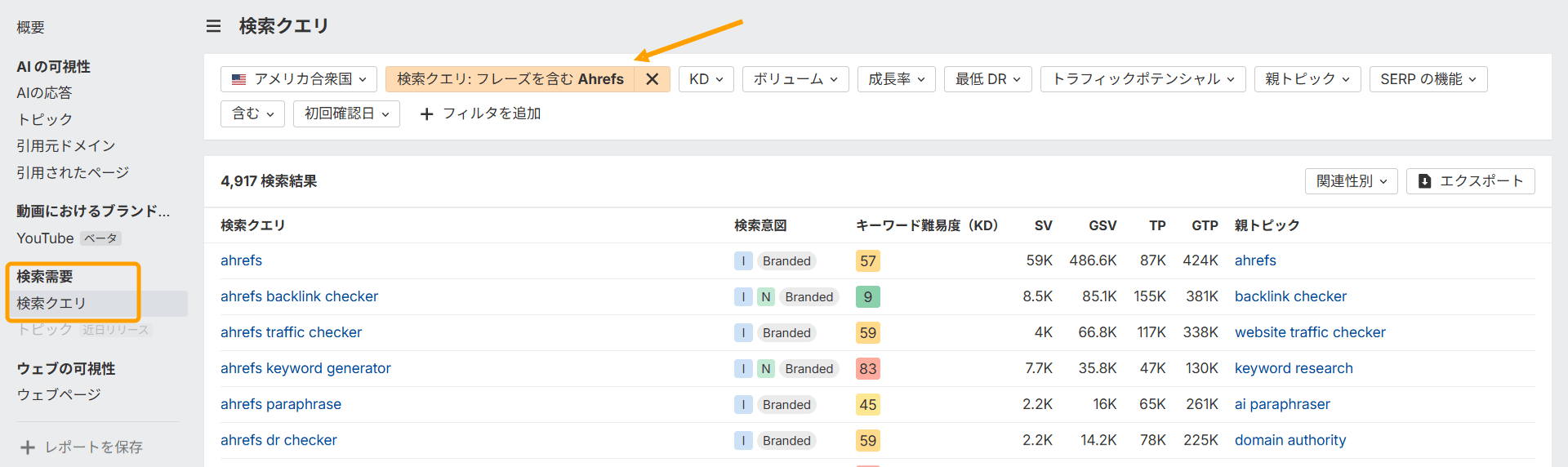Open the AI トピック sidebar item

(44, 119)
